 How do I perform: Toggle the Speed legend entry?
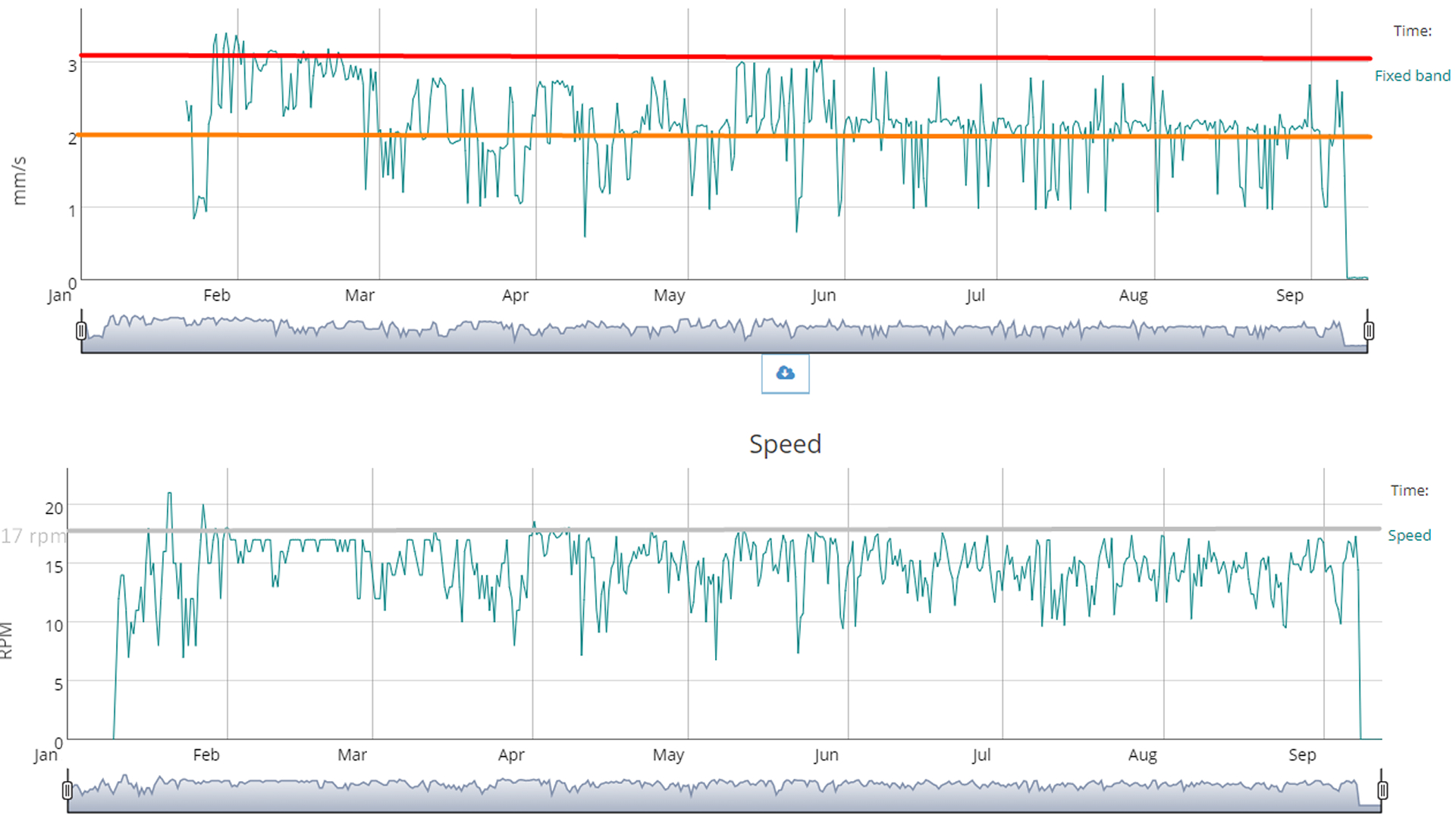click(1409, 535)
